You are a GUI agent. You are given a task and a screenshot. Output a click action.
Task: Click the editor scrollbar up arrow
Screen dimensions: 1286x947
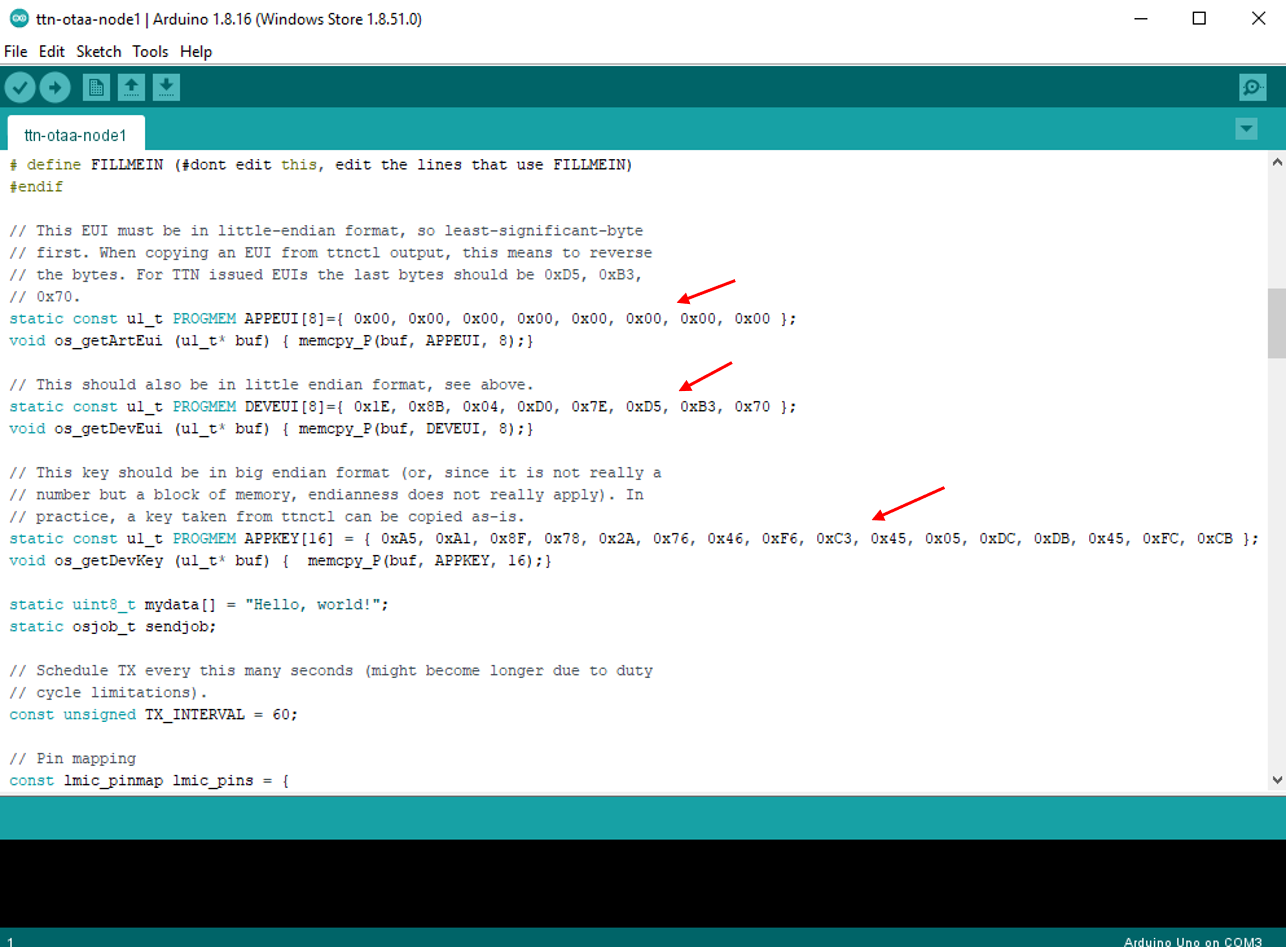click(1275, 160)
